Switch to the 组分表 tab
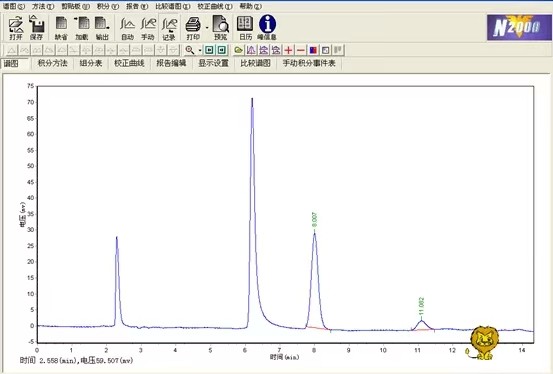 point(91,64)
